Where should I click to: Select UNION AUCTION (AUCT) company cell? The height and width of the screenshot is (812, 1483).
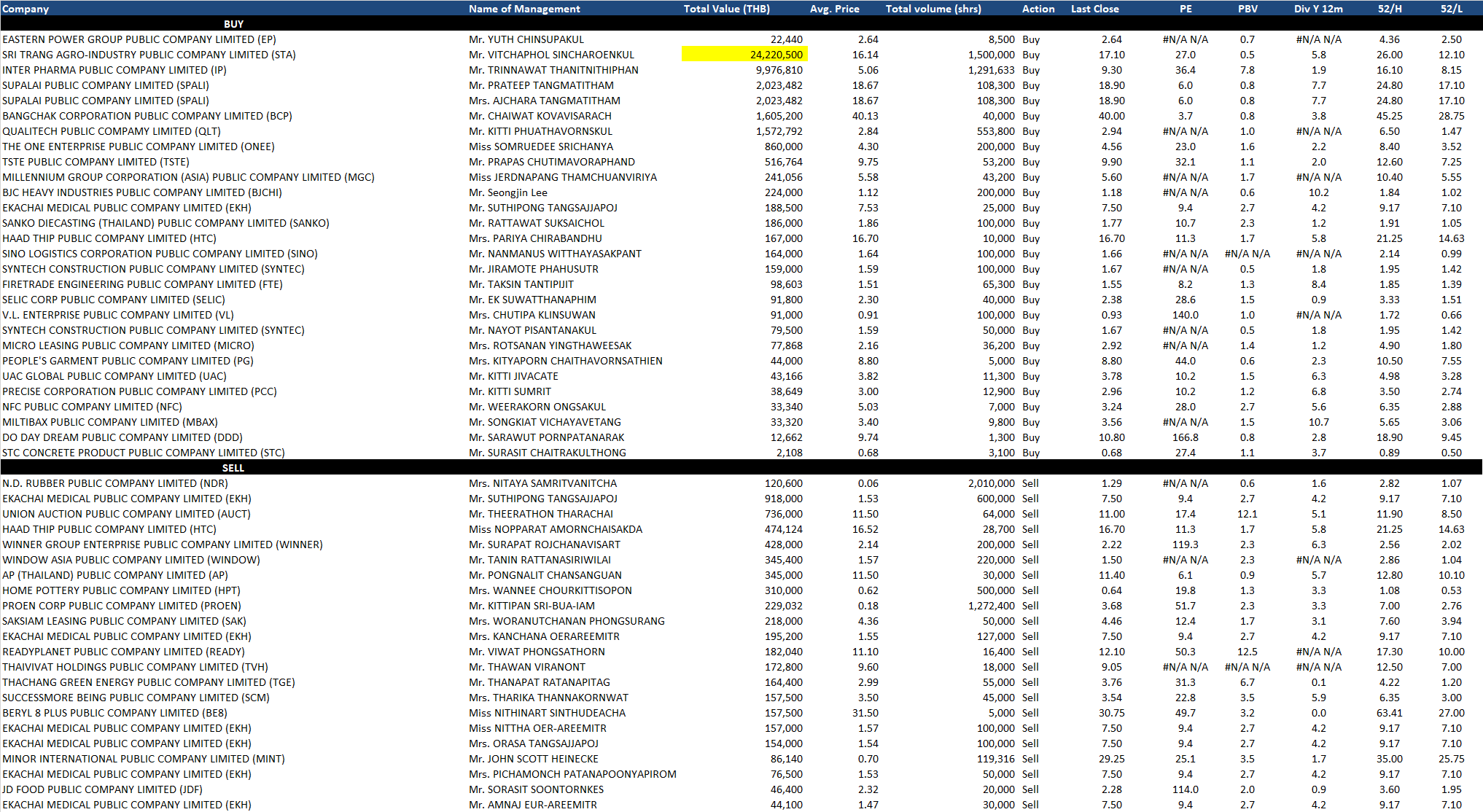coord(126,514)
